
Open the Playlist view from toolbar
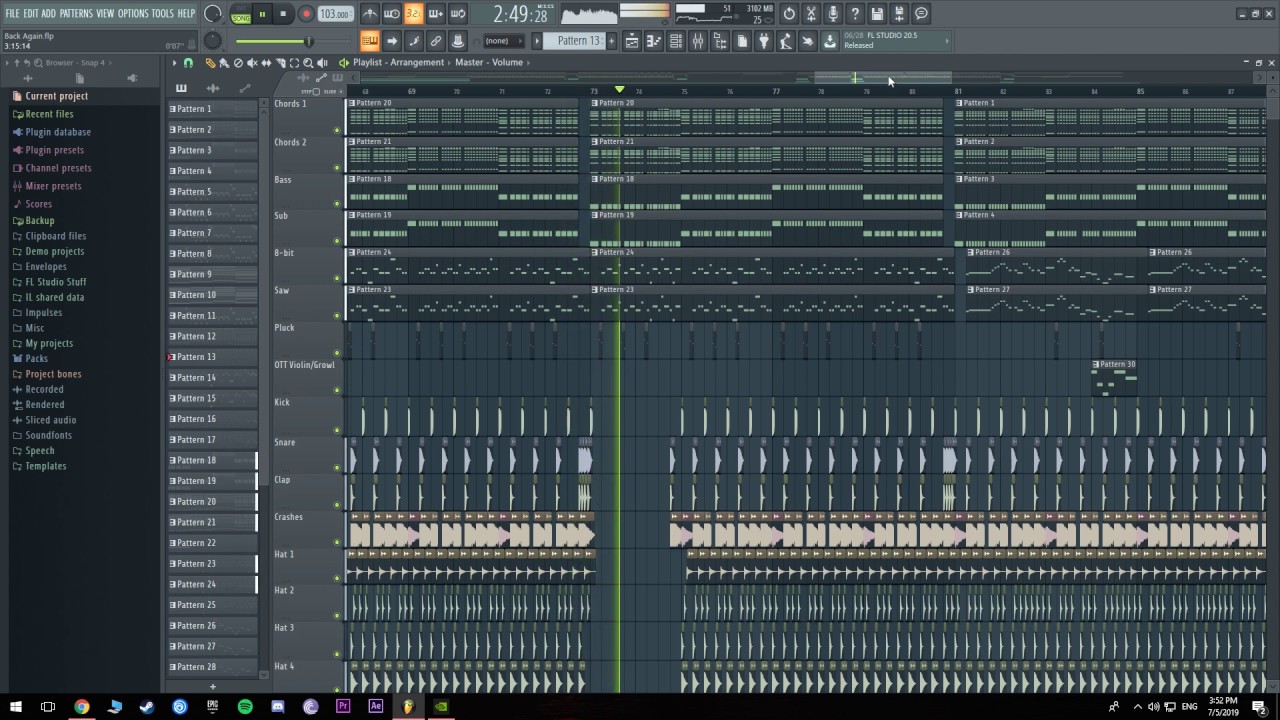pyautogui.click(x=632, y=41)
